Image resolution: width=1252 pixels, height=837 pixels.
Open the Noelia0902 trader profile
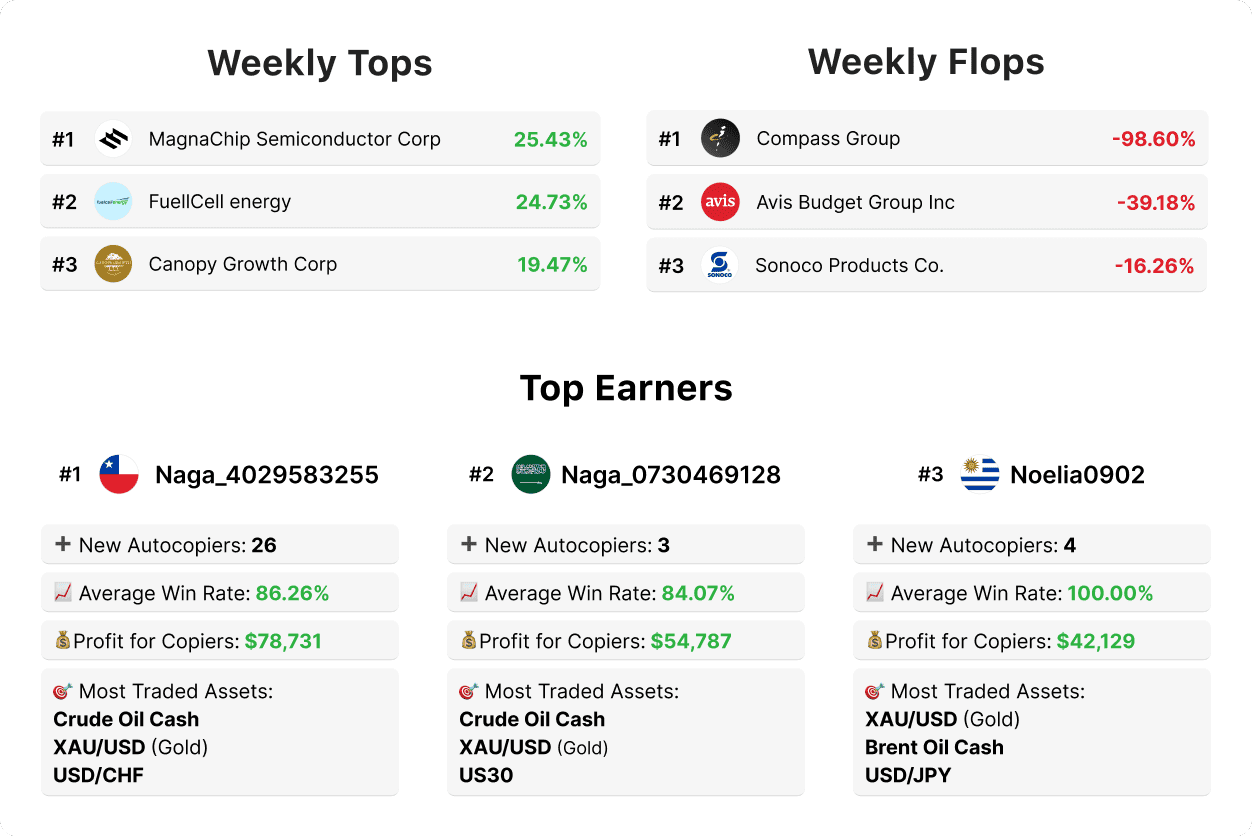tap(1077, 475)
